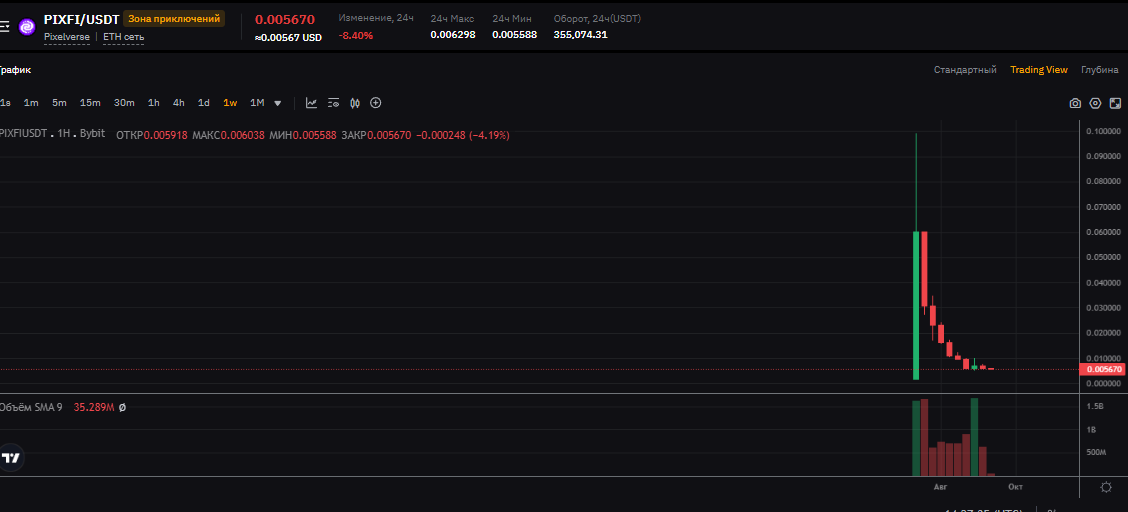The height and width of the screenshot is (512, 1128).
Task: Select the 1h timeframe
Action: [x=154, y=103]
